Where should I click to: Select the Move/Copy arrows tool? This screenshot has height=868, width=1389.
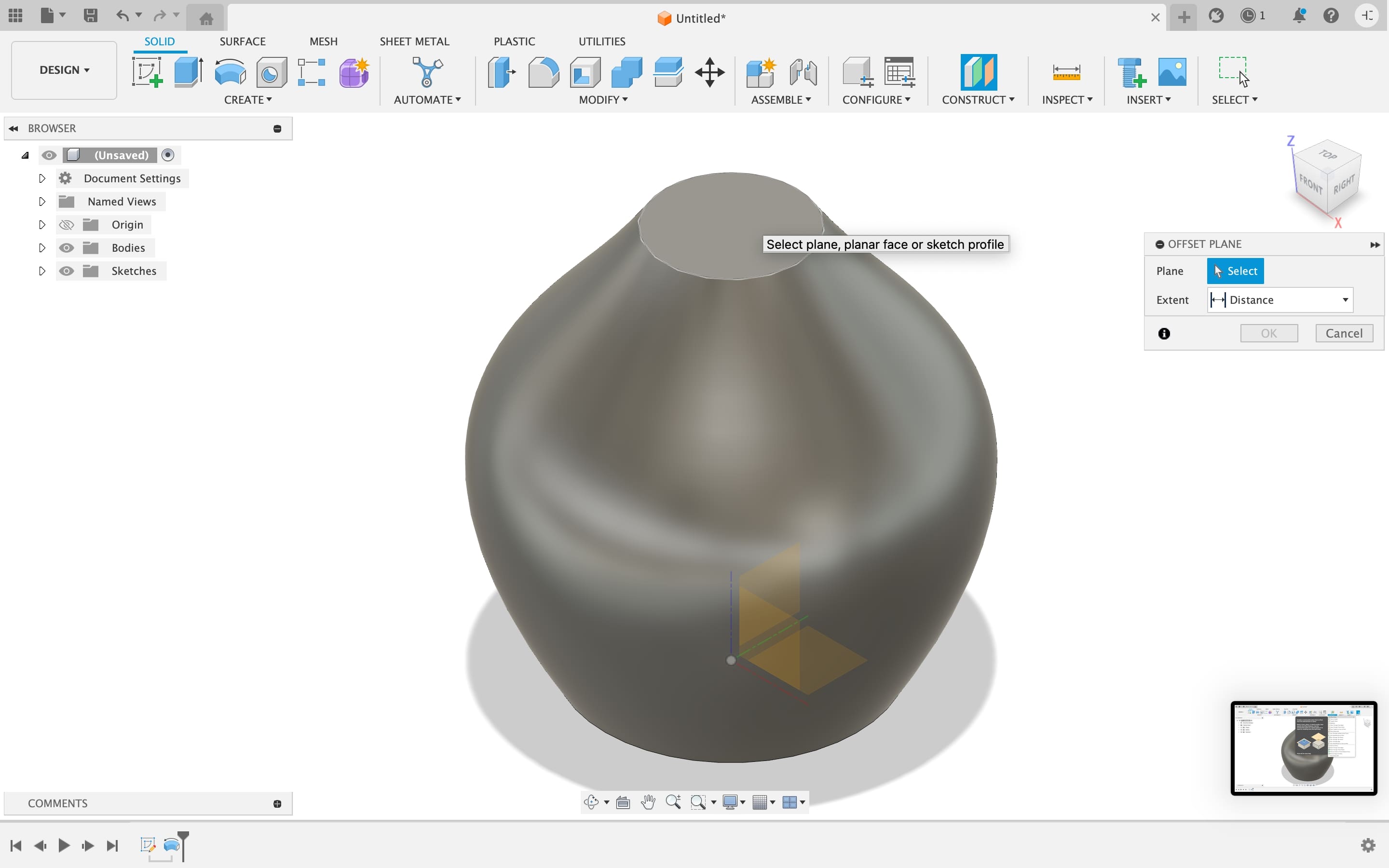pyautogui.click(x=710, y=72)
